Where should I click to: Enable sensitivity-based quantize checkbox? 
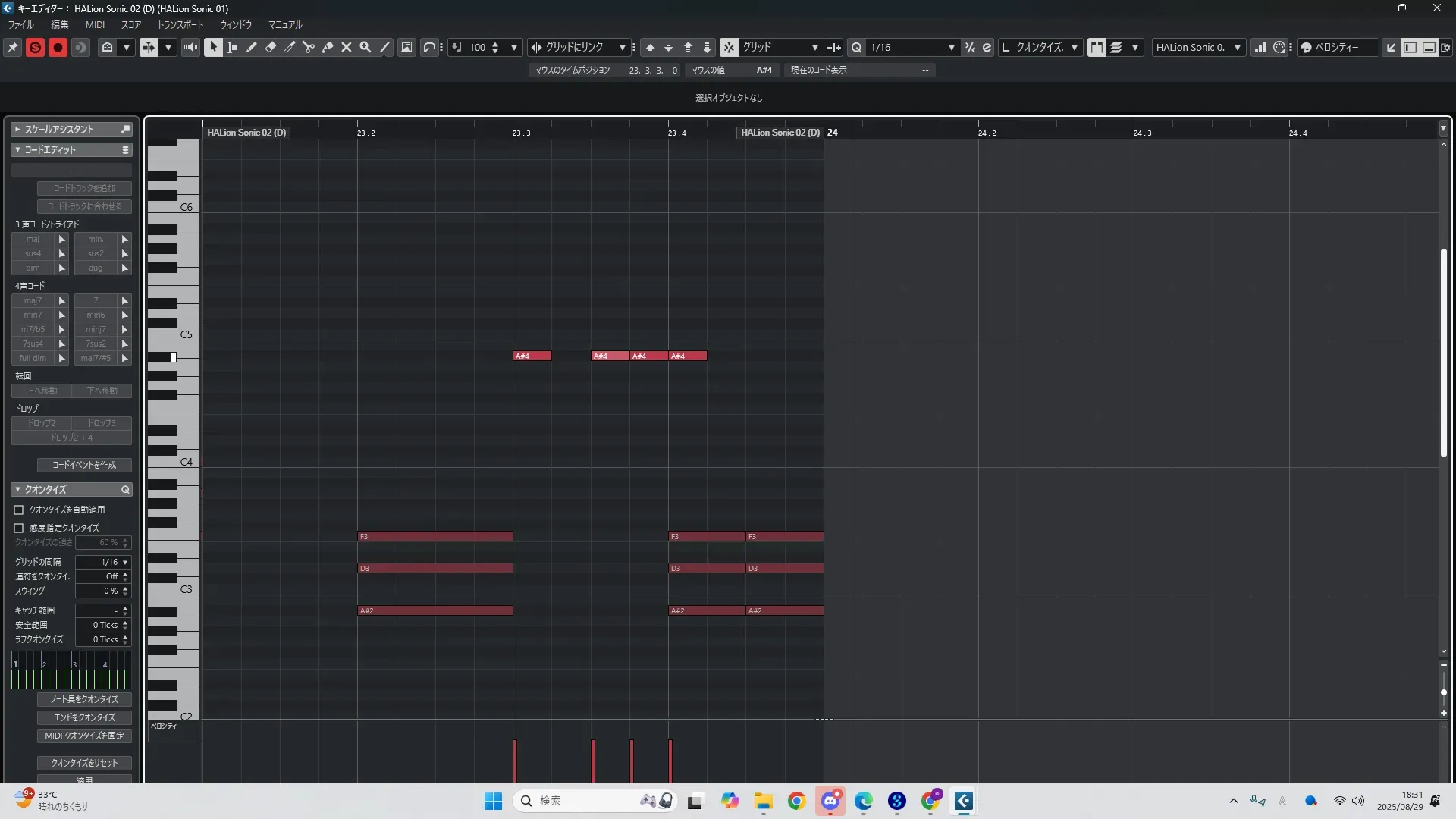(19, 528)
